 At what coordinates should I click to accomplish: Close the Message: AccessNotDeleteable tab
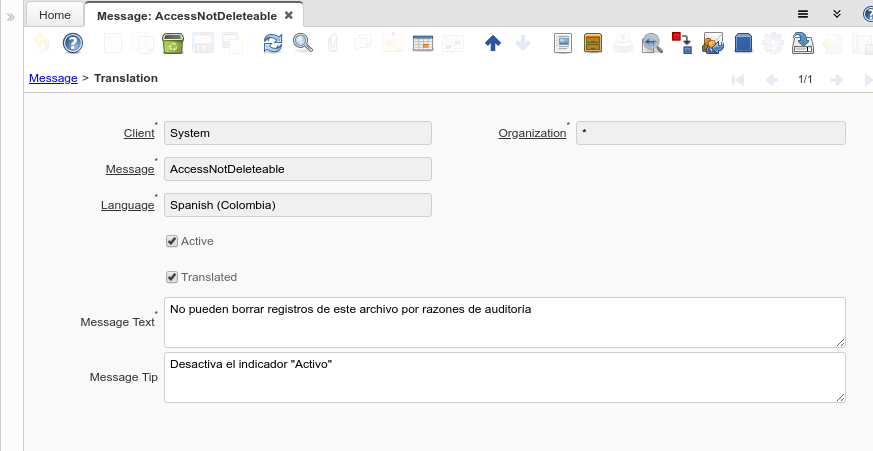point(289,15)
